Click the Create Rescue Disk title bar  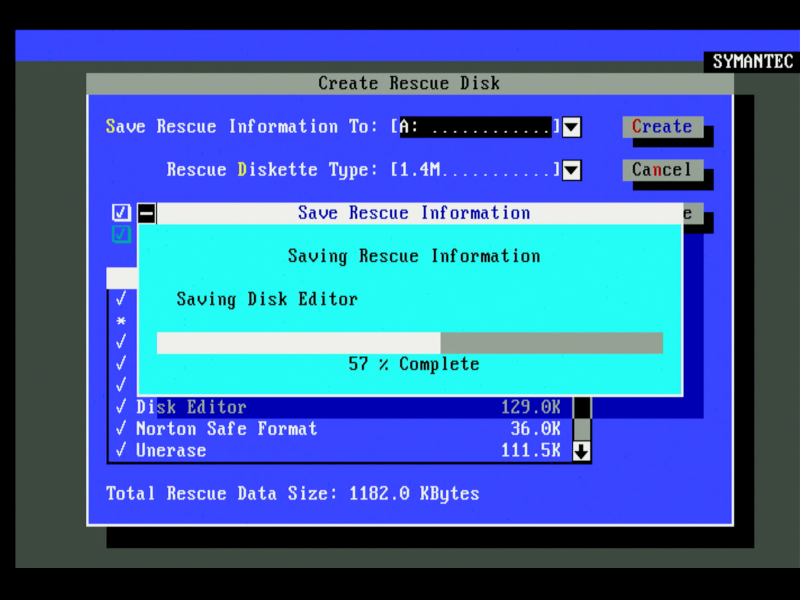[x=410, y=83]
